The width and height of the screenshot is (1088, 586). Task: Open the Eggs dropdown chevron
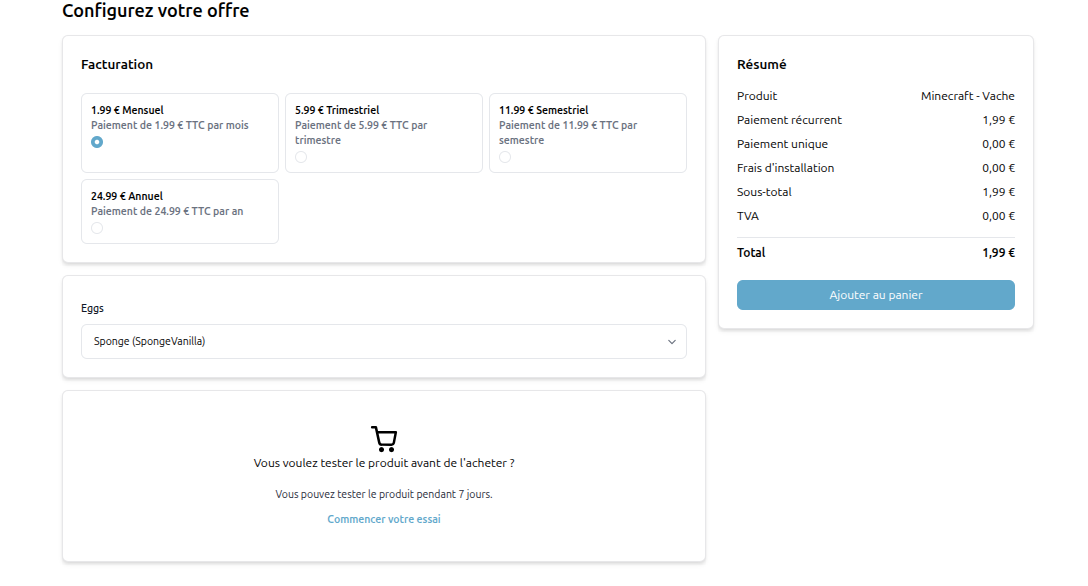[672, 342]
